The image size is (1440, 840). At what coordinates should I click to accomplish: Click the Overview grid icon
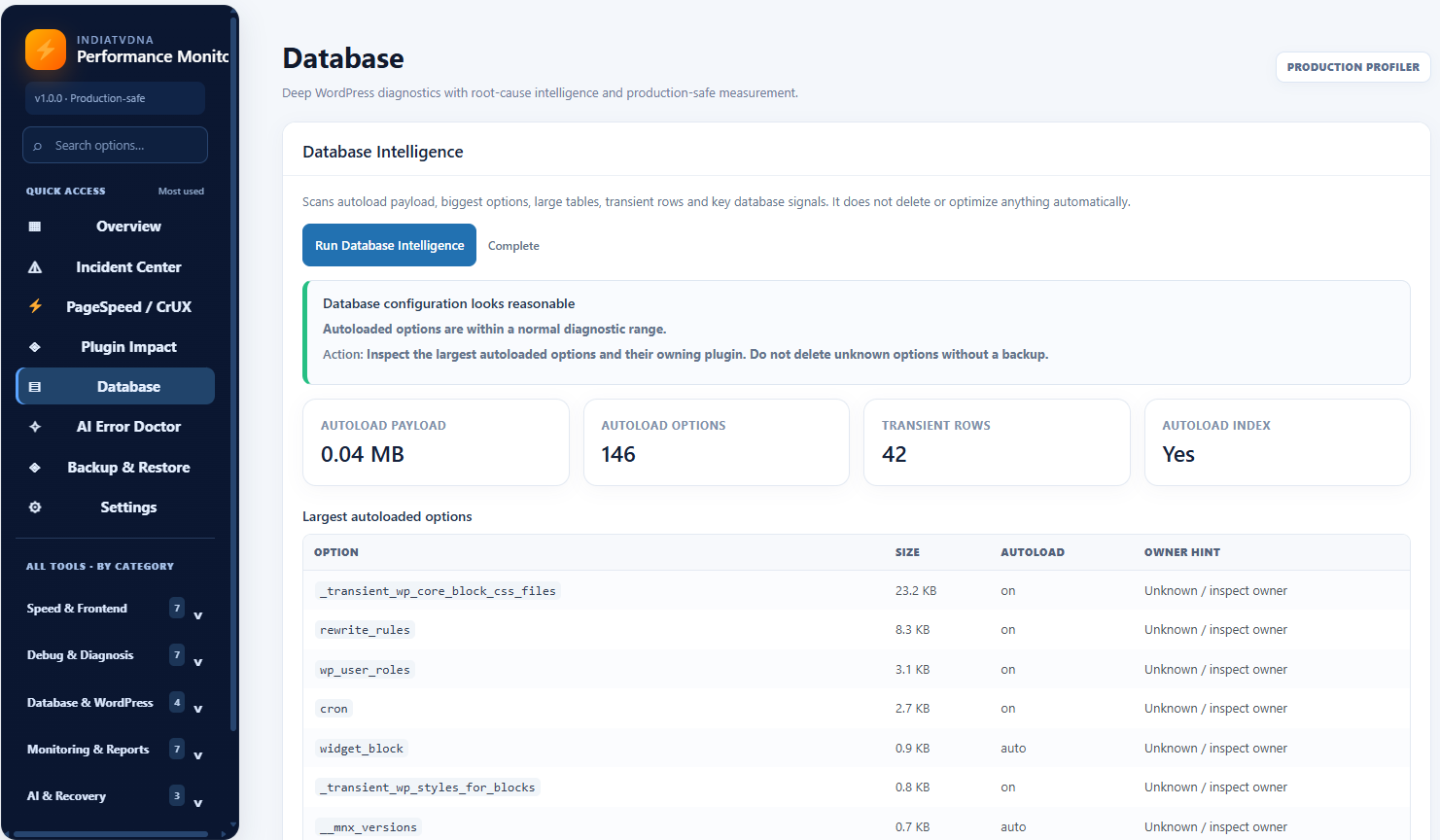click(35, 227)
